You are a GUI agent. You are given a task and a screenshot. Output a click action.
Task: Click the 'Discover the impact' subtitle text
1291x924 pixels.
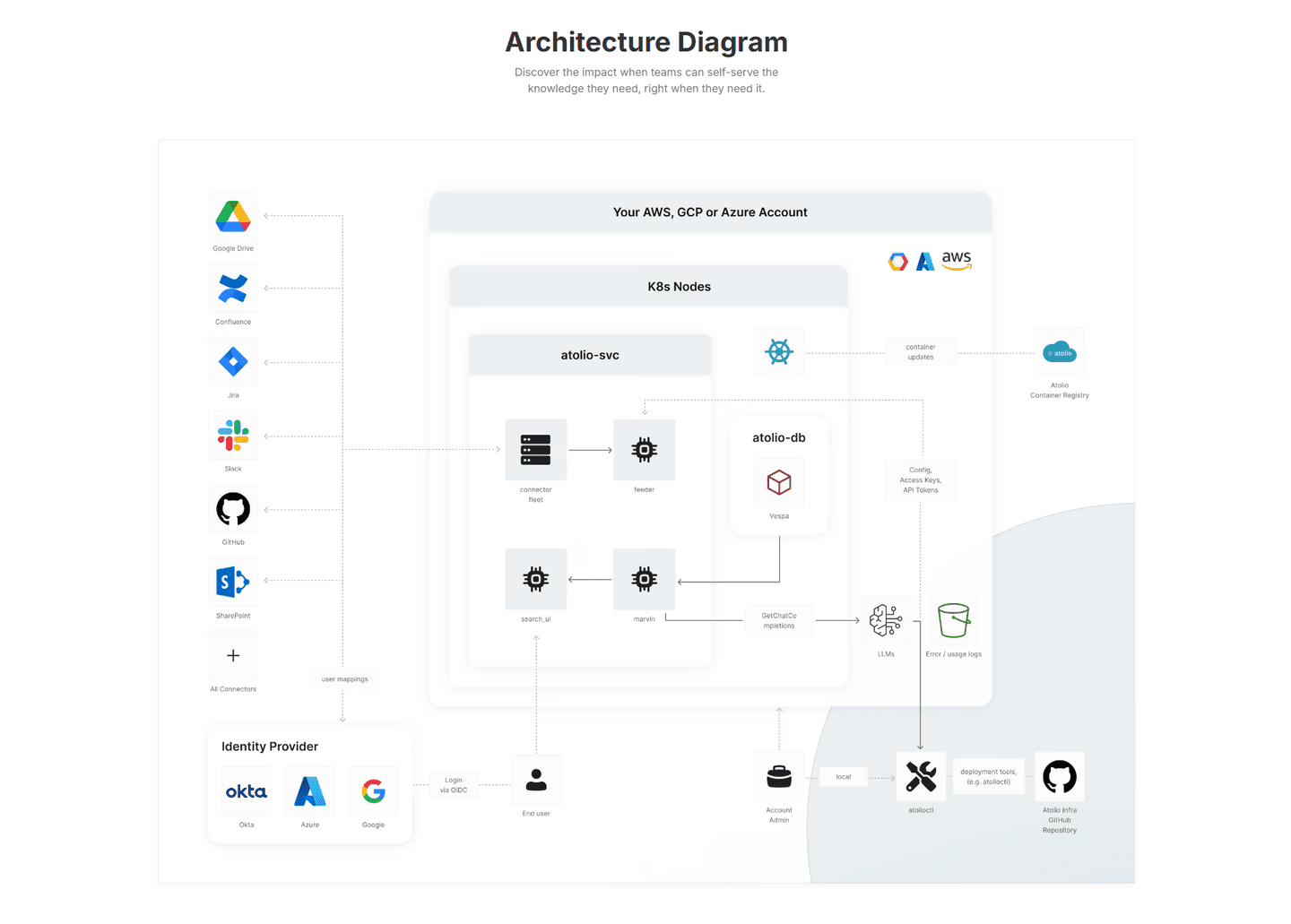pos(646,81)
